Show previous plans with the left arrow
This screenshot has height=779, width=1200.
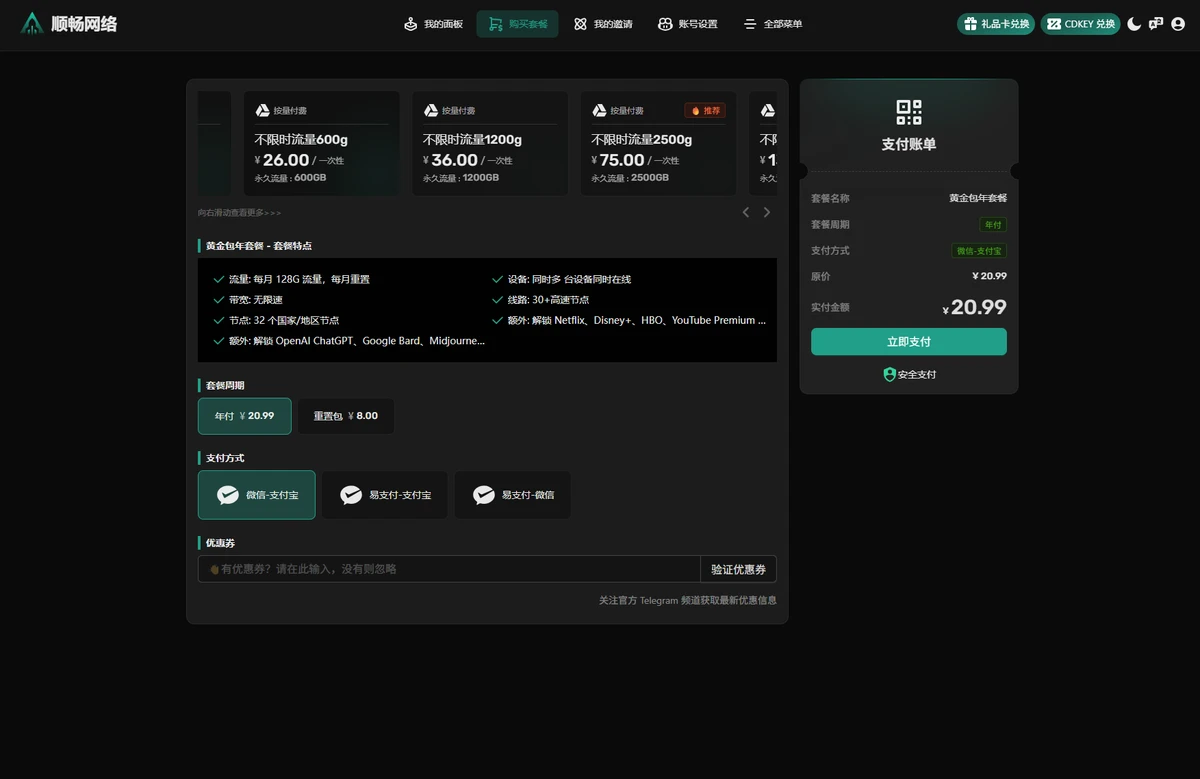[745, 212]
